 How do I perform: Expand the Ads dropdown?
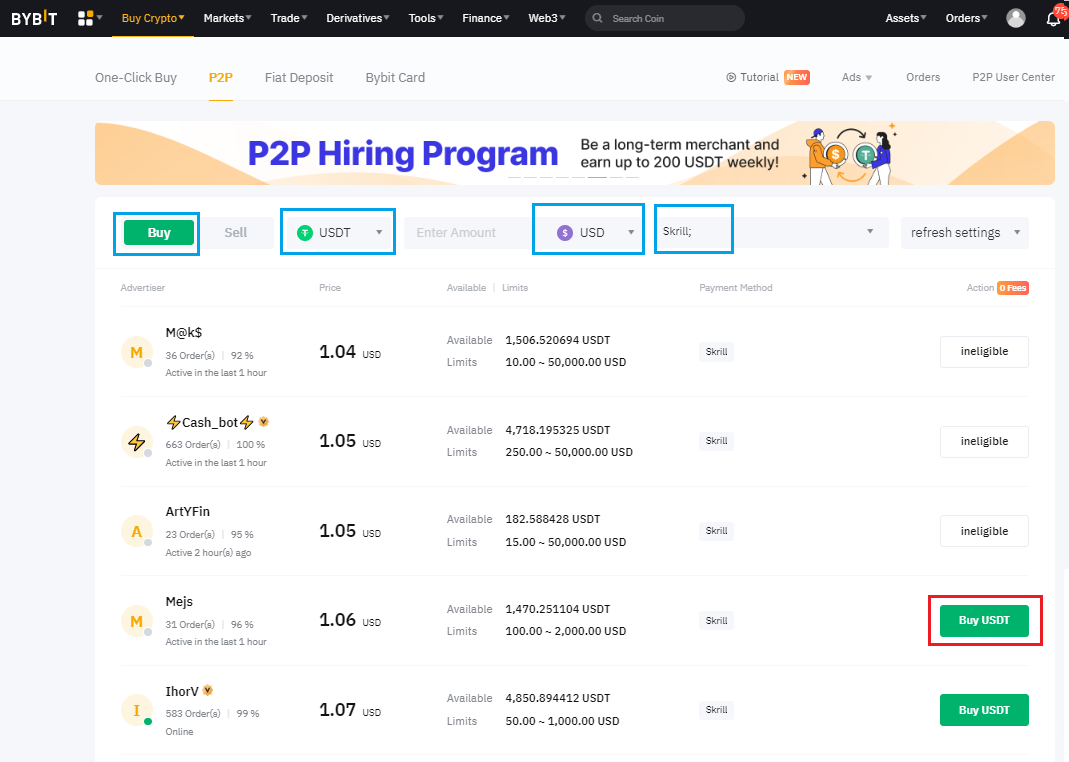pos(857,78)
